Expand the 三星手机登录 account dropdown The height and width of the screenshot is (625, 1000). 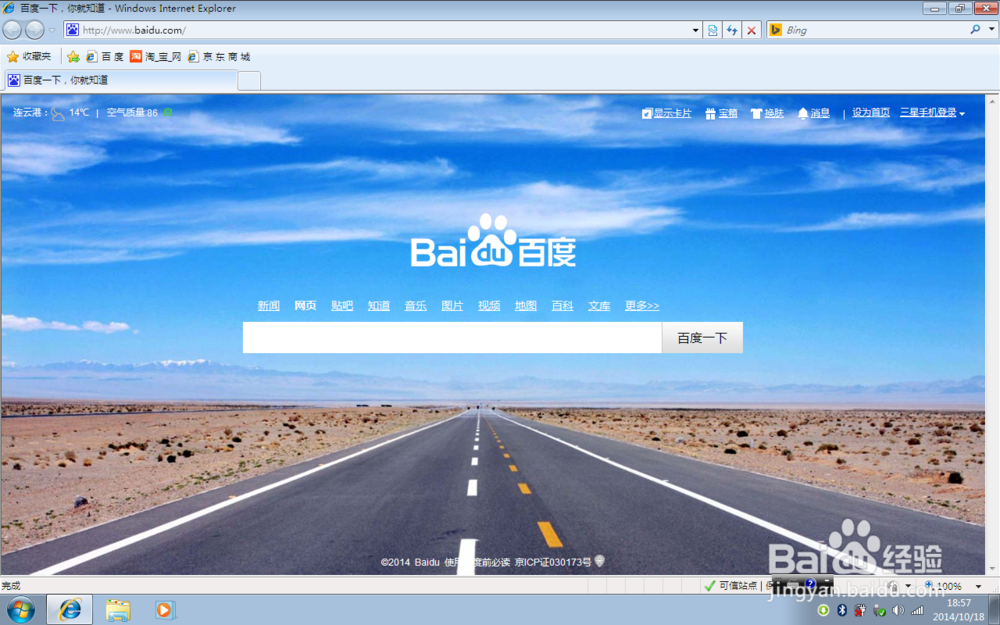pyautogui.click(x=932, y=113)
